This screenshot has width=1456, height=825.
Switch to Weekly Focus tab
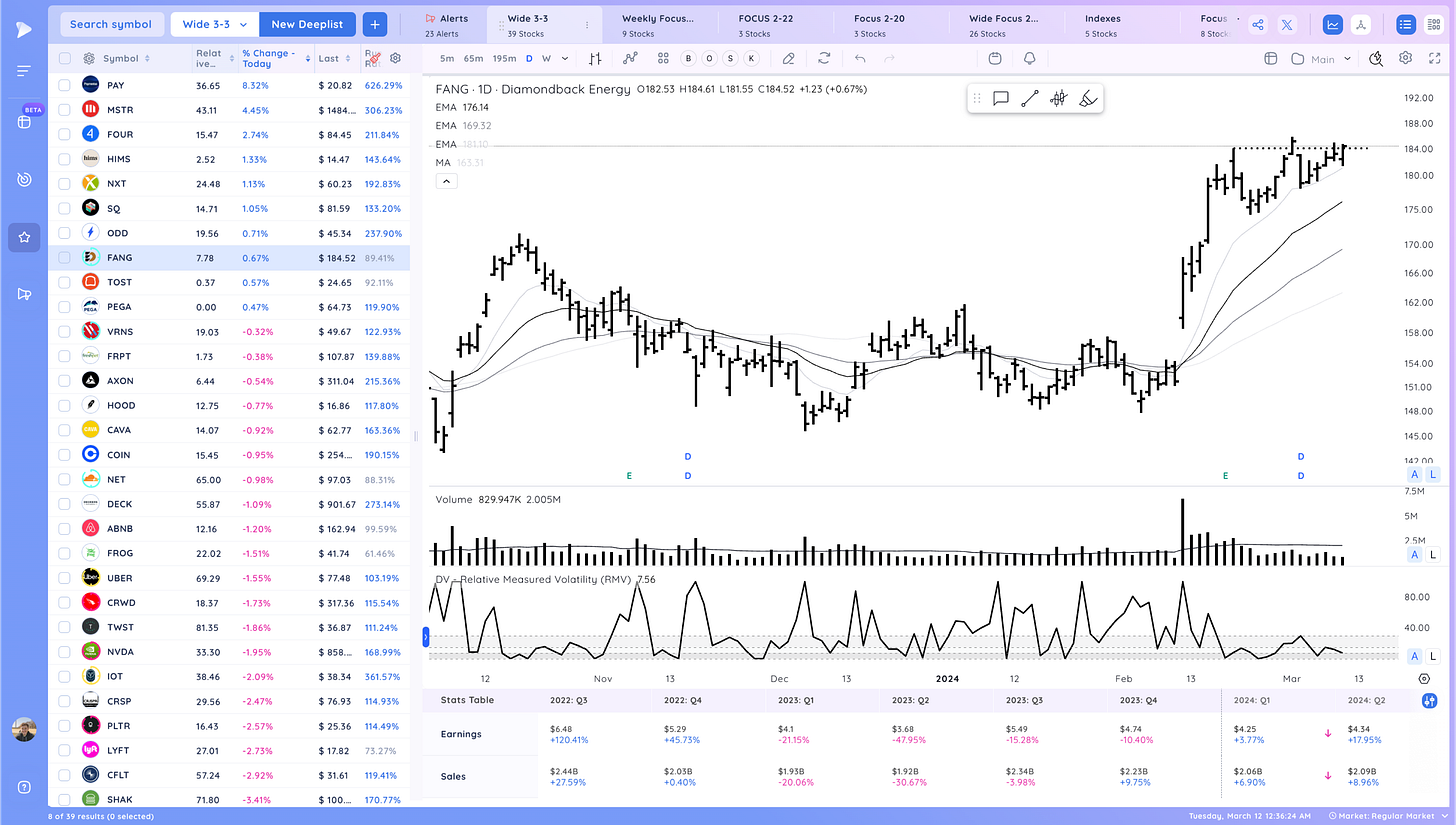point(658,25)
